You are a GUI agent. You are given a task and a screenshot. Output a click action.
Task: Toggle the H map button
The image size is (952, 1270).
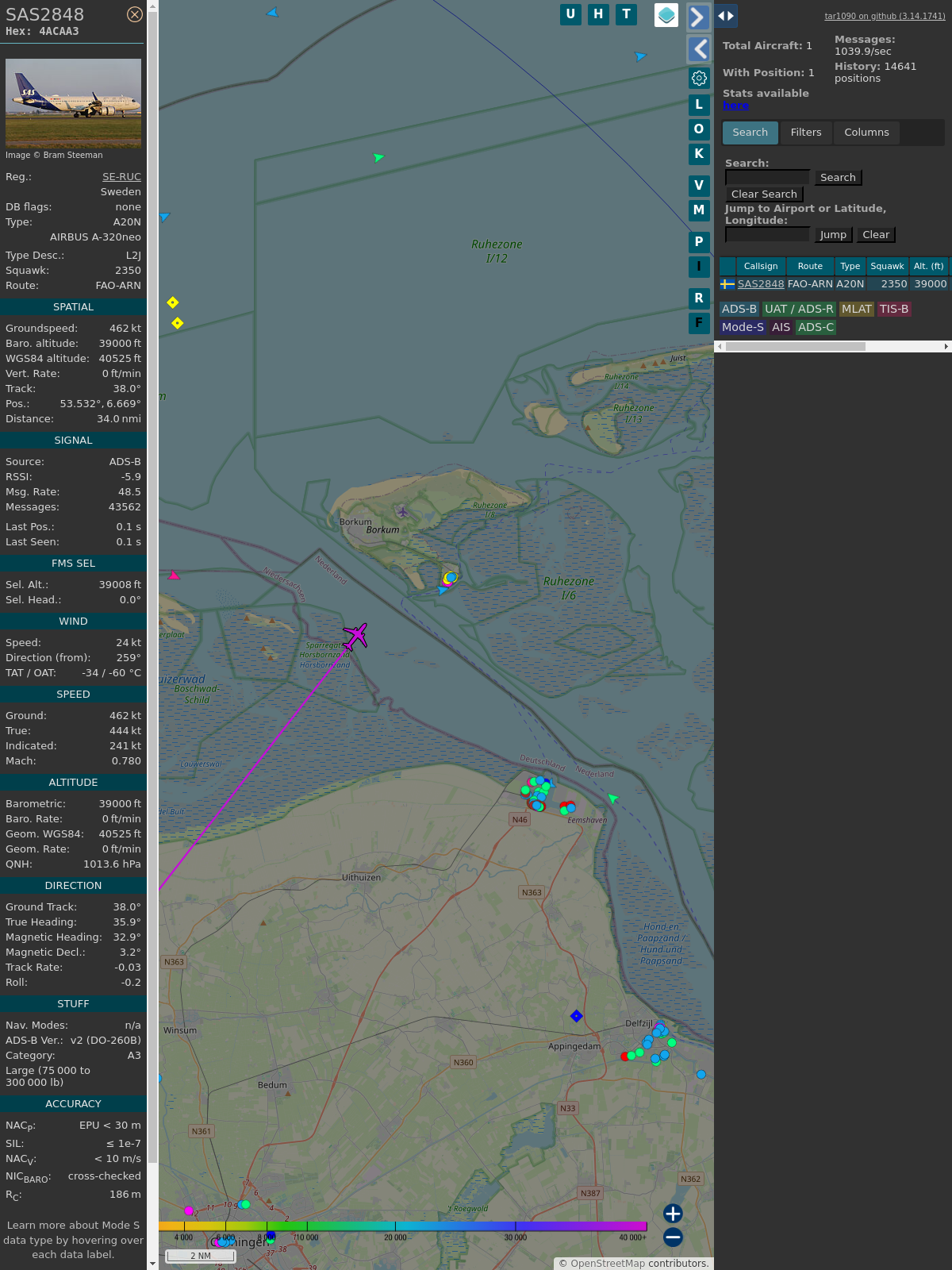coord(598,14)
